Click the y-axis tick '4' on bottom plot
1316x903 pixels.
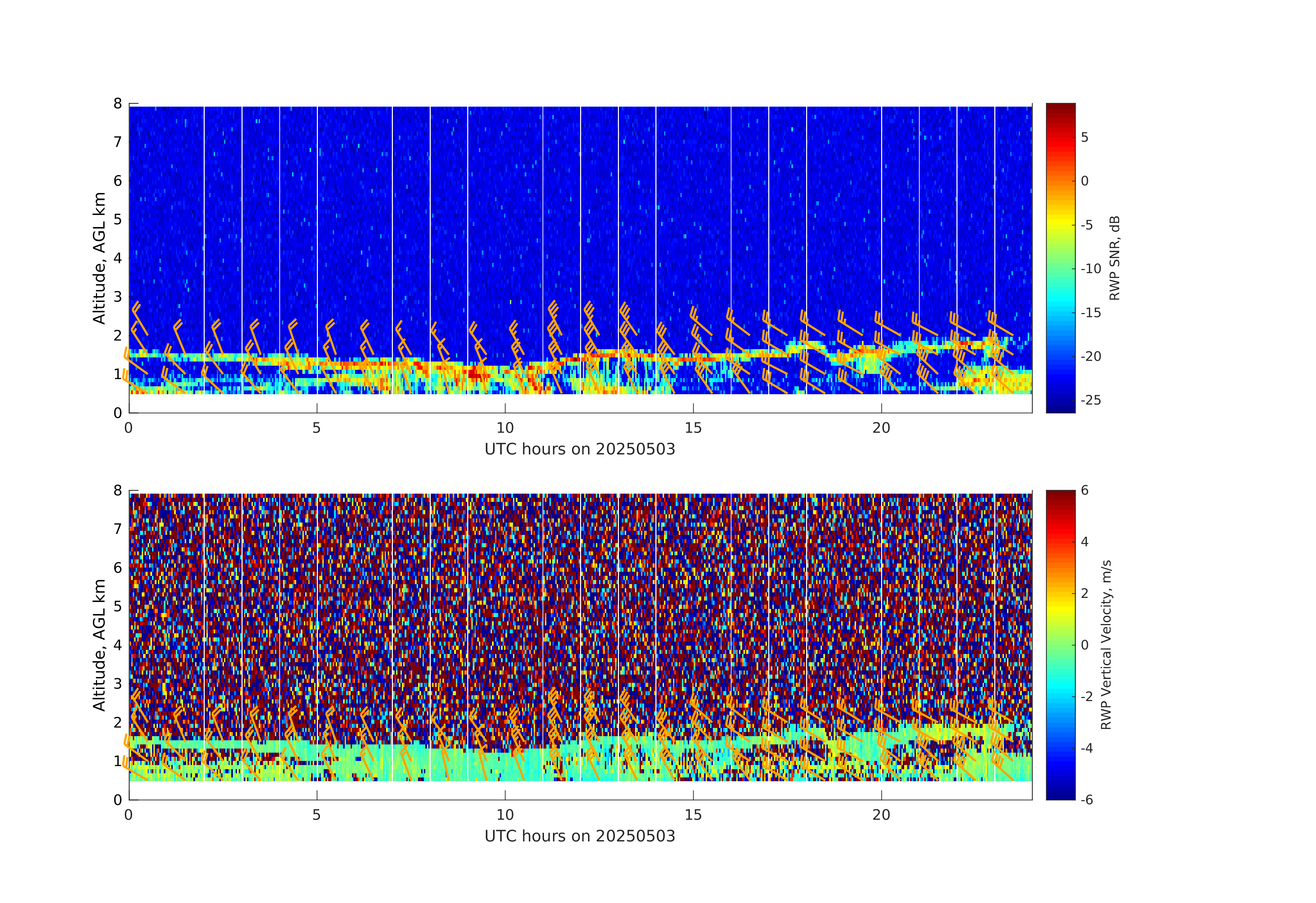[x=118, y=645]
